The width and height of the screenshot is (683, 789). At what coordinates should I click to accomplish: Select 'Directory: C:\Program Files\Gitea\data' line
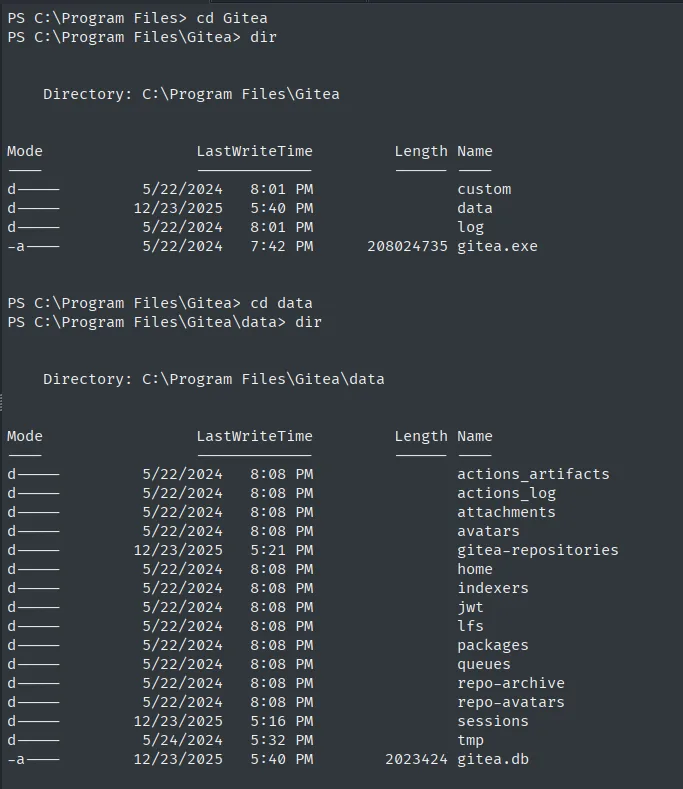click(x=213, y=379)
